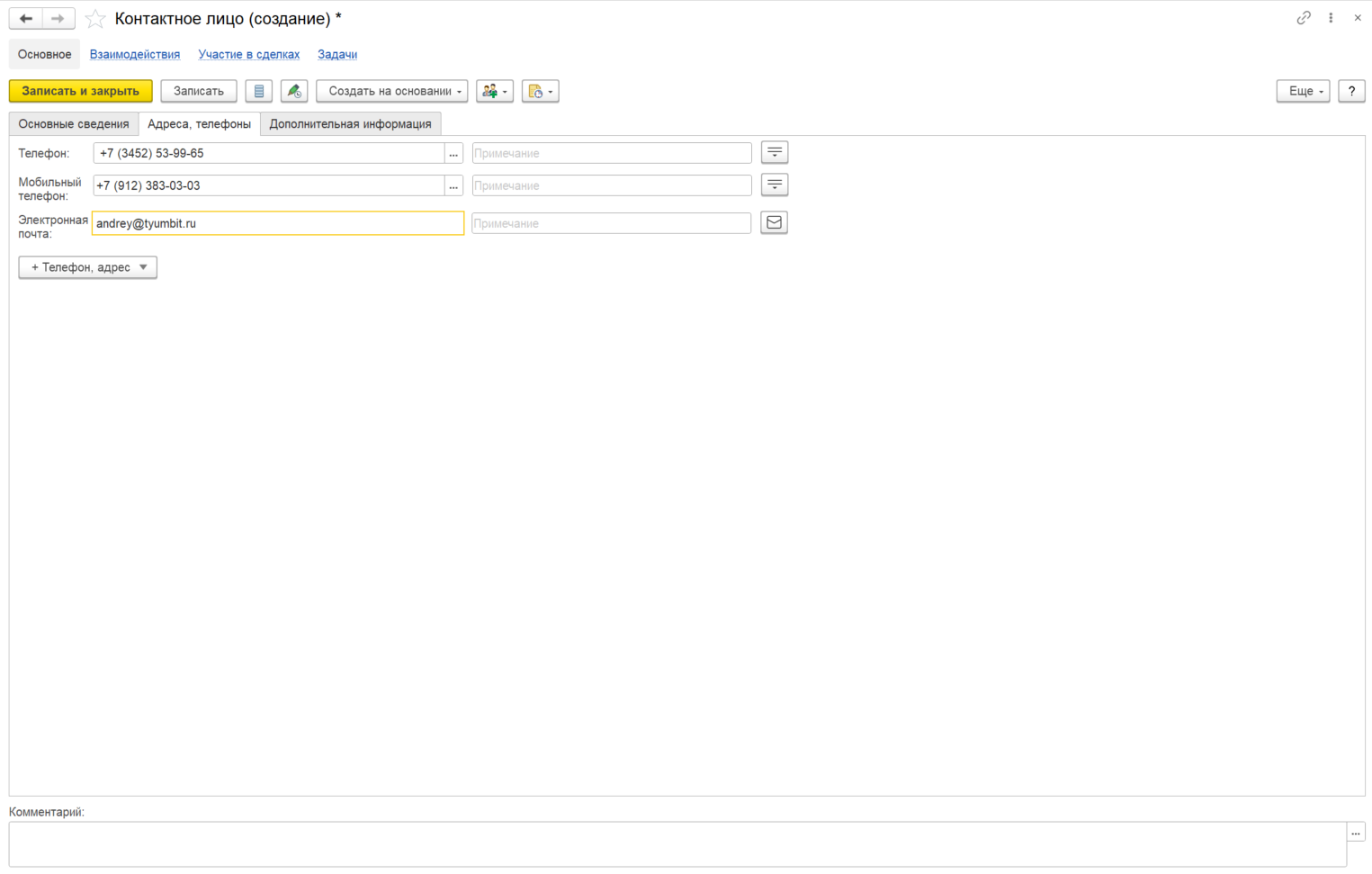
Task: Open comment-style icon next to Мобильный телефон row
Action: tap(775, 185)
